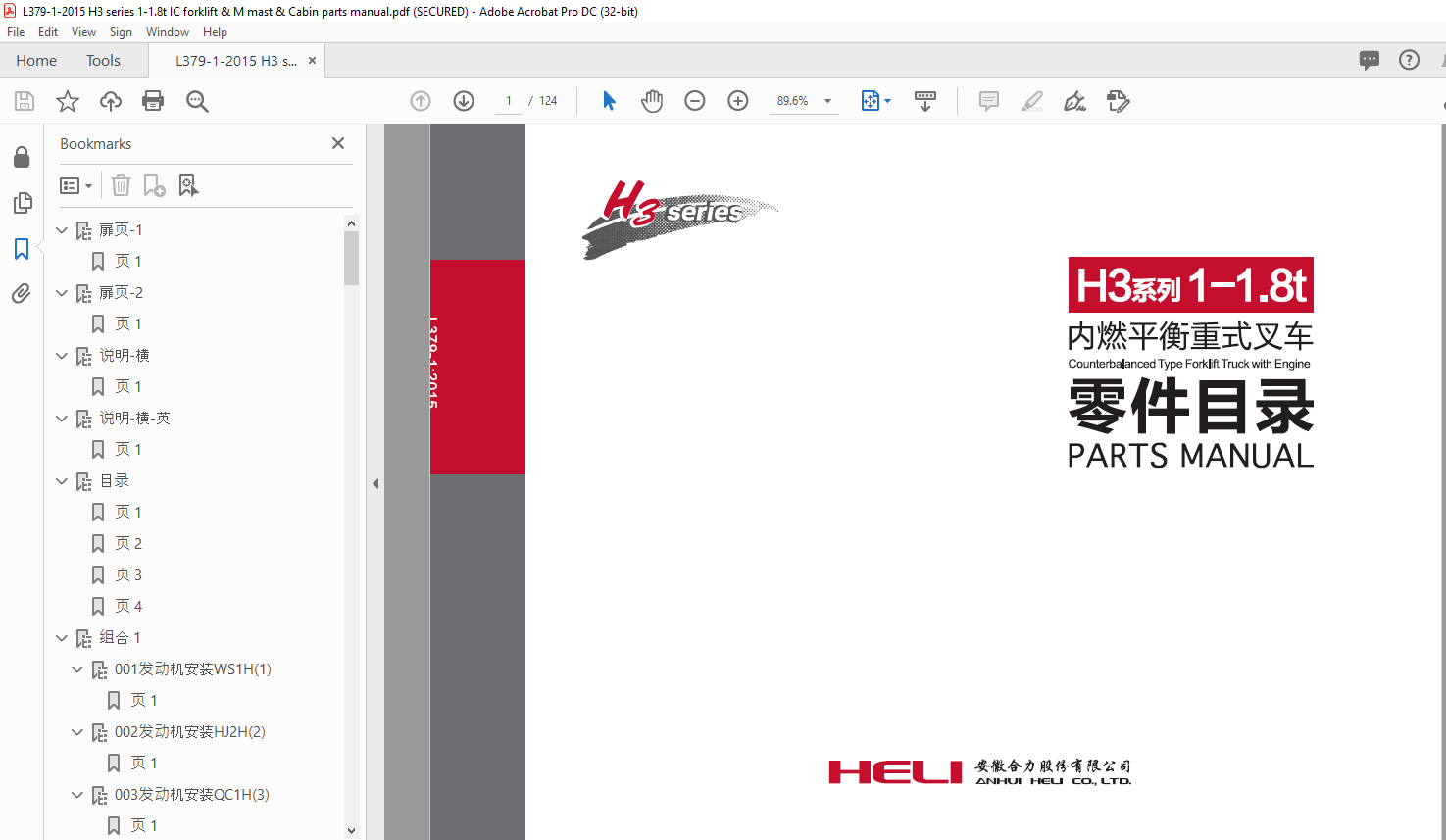Open the View menu
The width and height of the screenshot is (1446, 840).
coord(83,32)
